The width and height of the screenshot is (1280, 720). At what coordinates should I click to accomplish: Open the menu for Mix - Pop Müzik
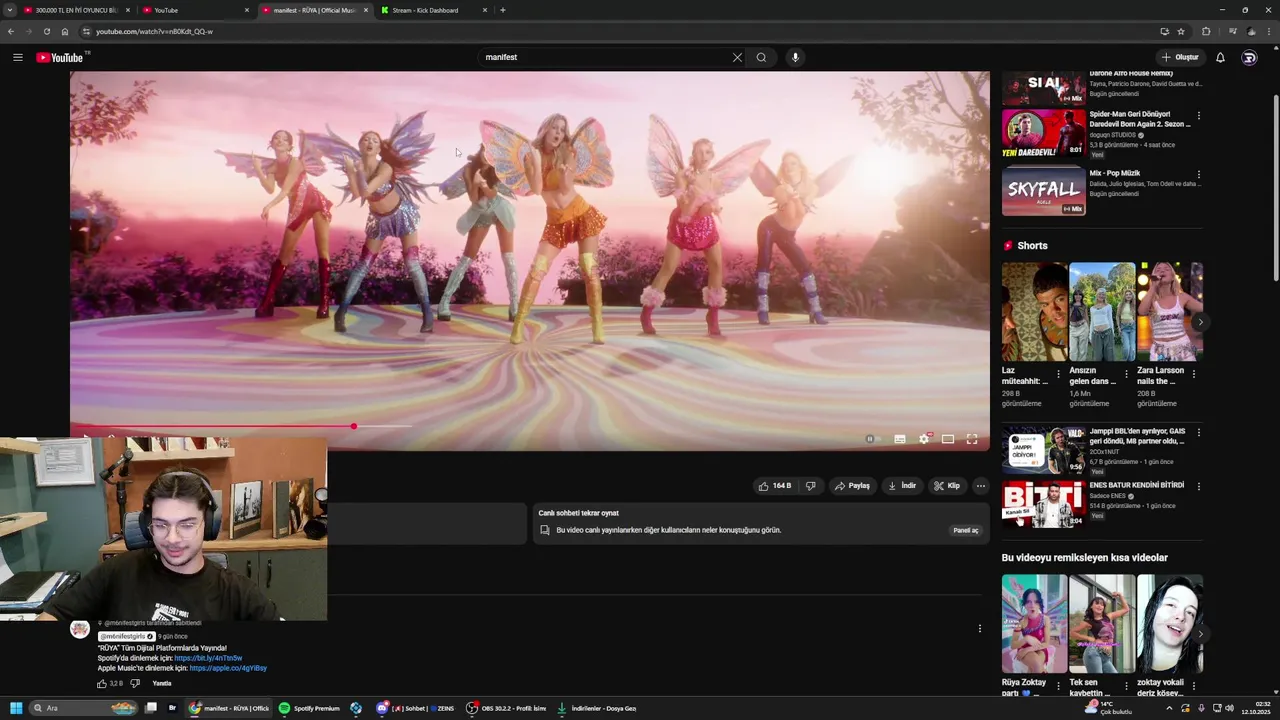(1198, 175)
